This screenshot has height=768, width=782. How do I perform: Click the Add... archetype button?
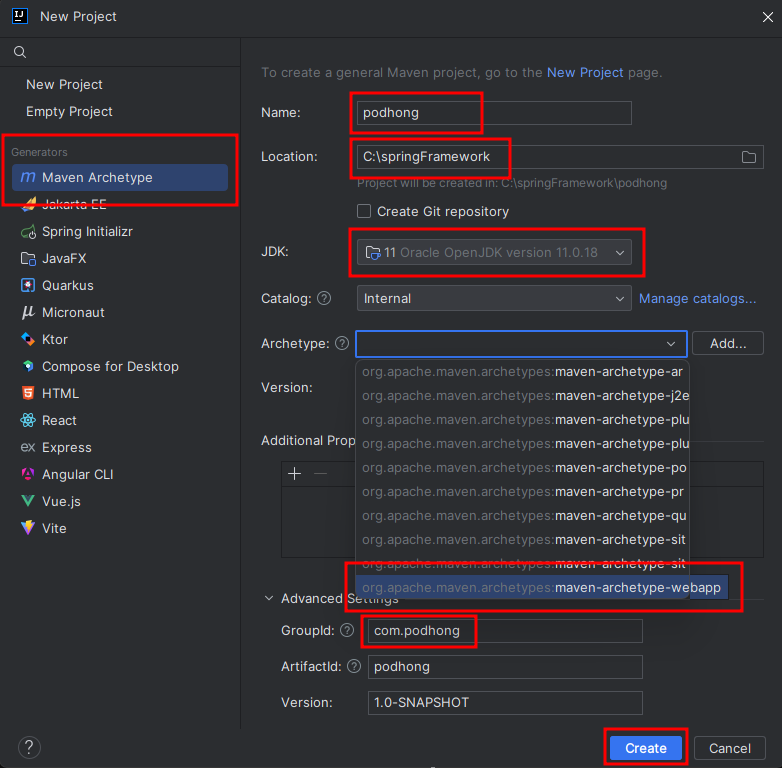click(x=728, y=343)
